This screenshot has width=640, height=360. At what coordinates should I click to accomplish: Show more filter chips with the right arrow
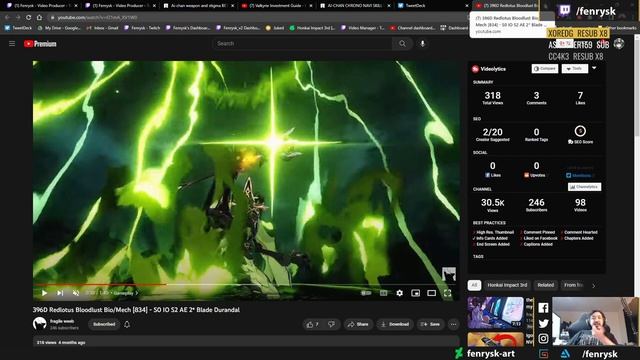[593, 285]
